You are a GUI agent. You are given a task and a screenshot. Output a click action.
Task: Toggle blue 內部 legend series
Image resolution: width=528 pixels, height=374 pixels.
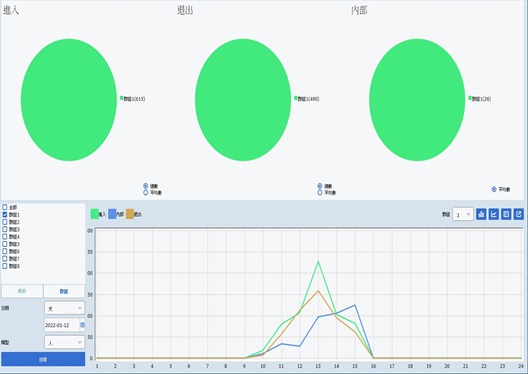pos(116,214)
